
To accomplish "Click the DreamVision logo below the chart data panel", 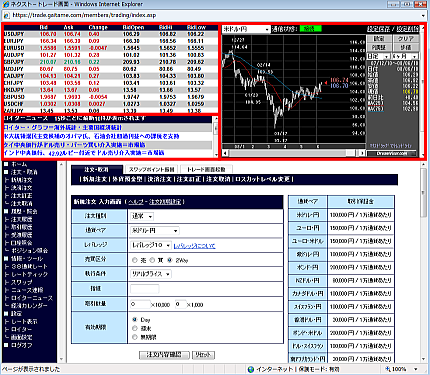I will click(x=392, y=153).
